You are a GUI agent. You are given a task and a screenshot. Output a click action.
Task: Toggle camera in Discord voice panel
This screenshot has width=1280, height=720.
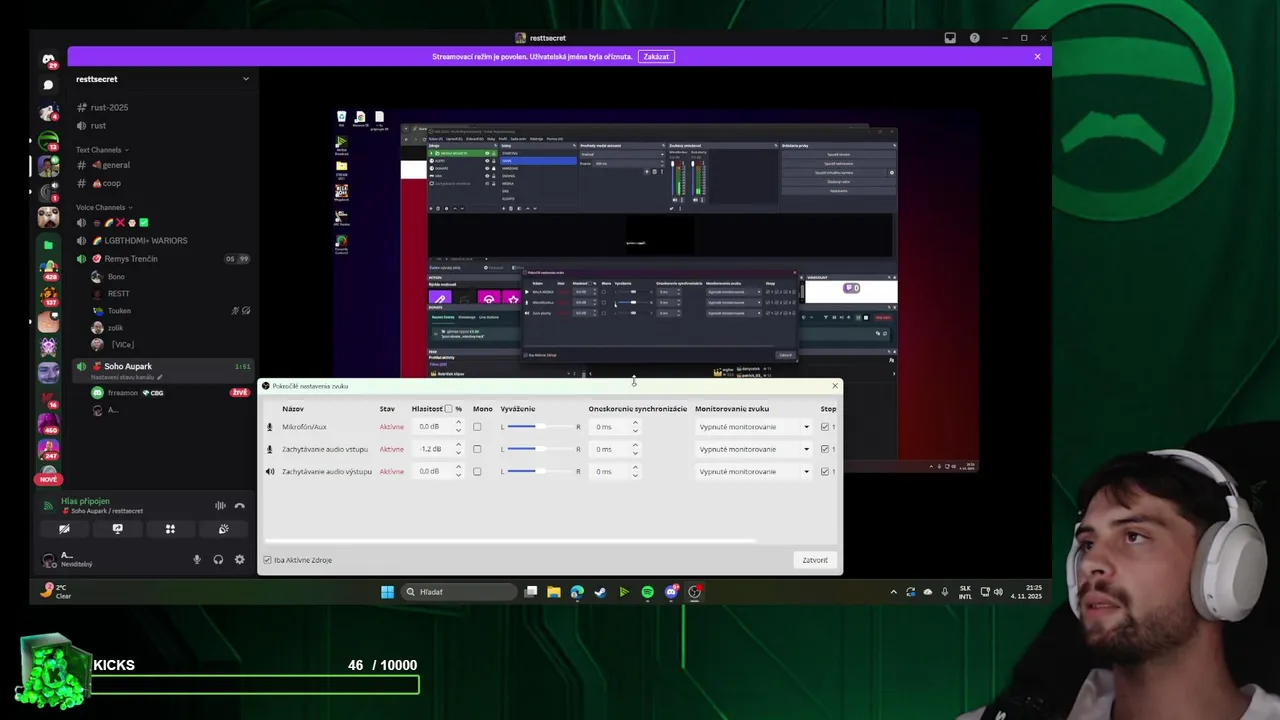[x=64, y=529]
